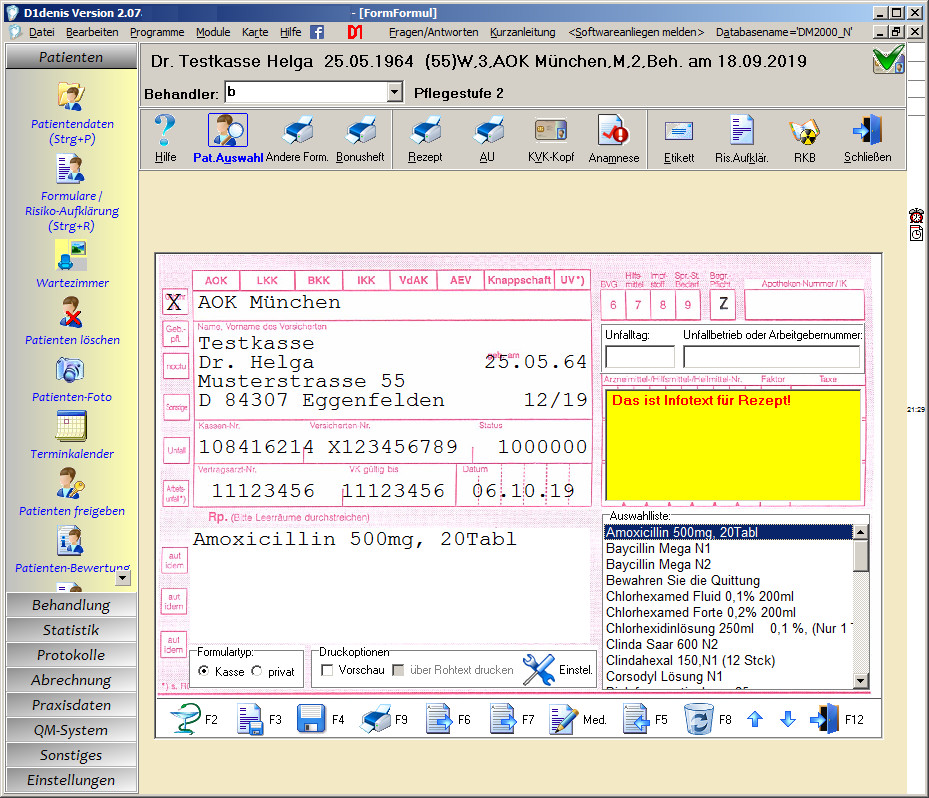Click the F3 document save icon
Viewport: 929px width, 798px height.
(x=250, y=719)
